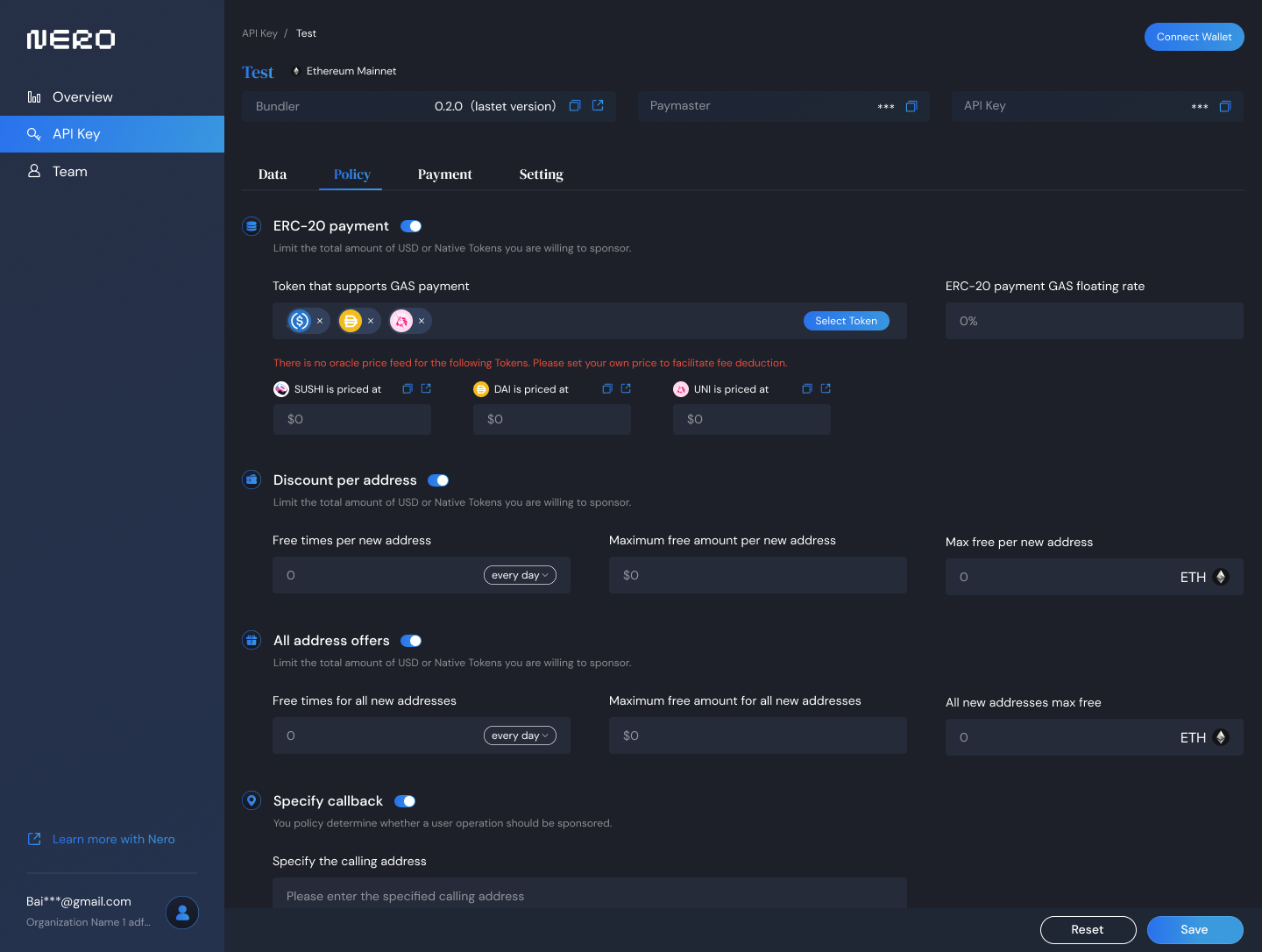
Task: Click the DAI price input field
Action: [552, 419]
